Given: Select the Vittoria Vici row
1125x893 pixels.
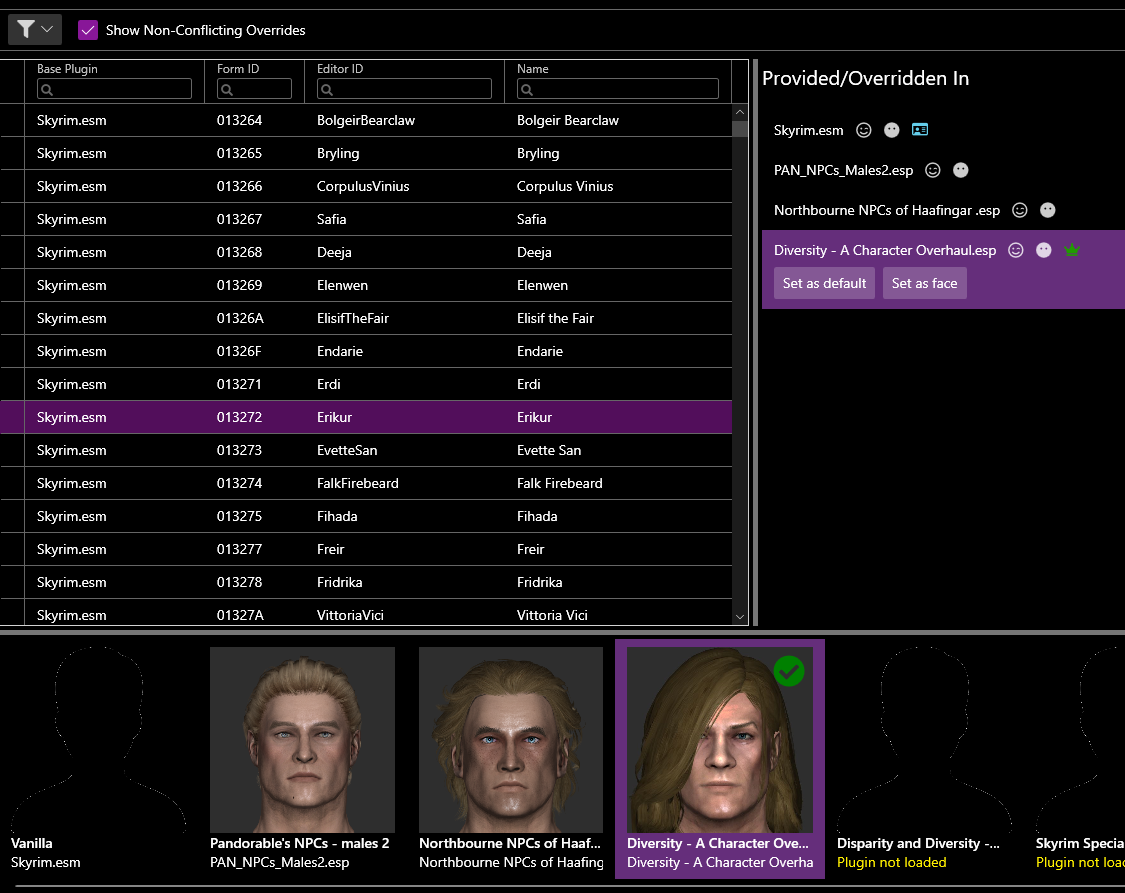Looking at the screenshot, I should 366,613.
